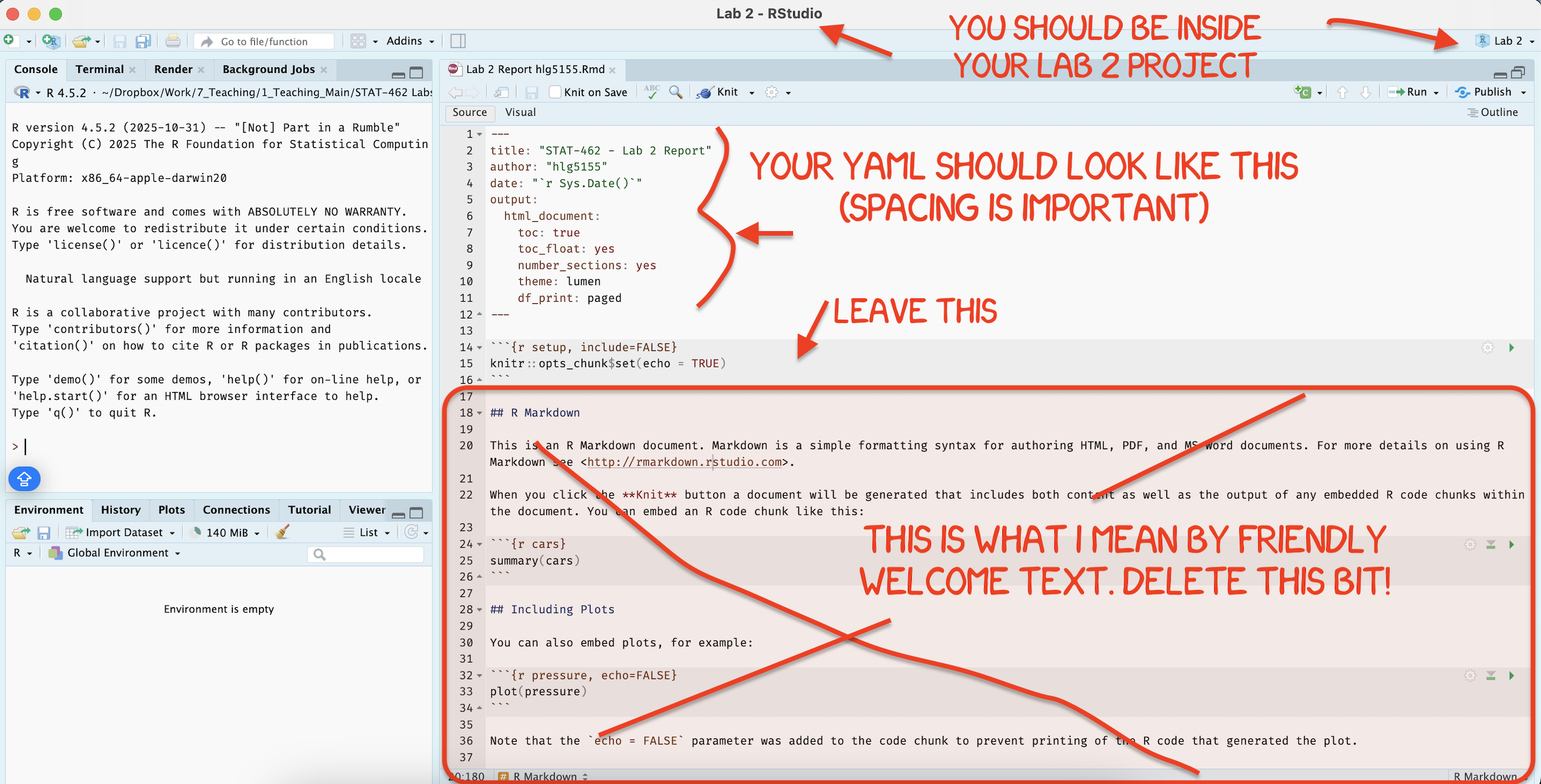Image resolution: width=1541 pixels, height=784 pixels.
Task: Click the Publish icon
Action: [1463, 91]
